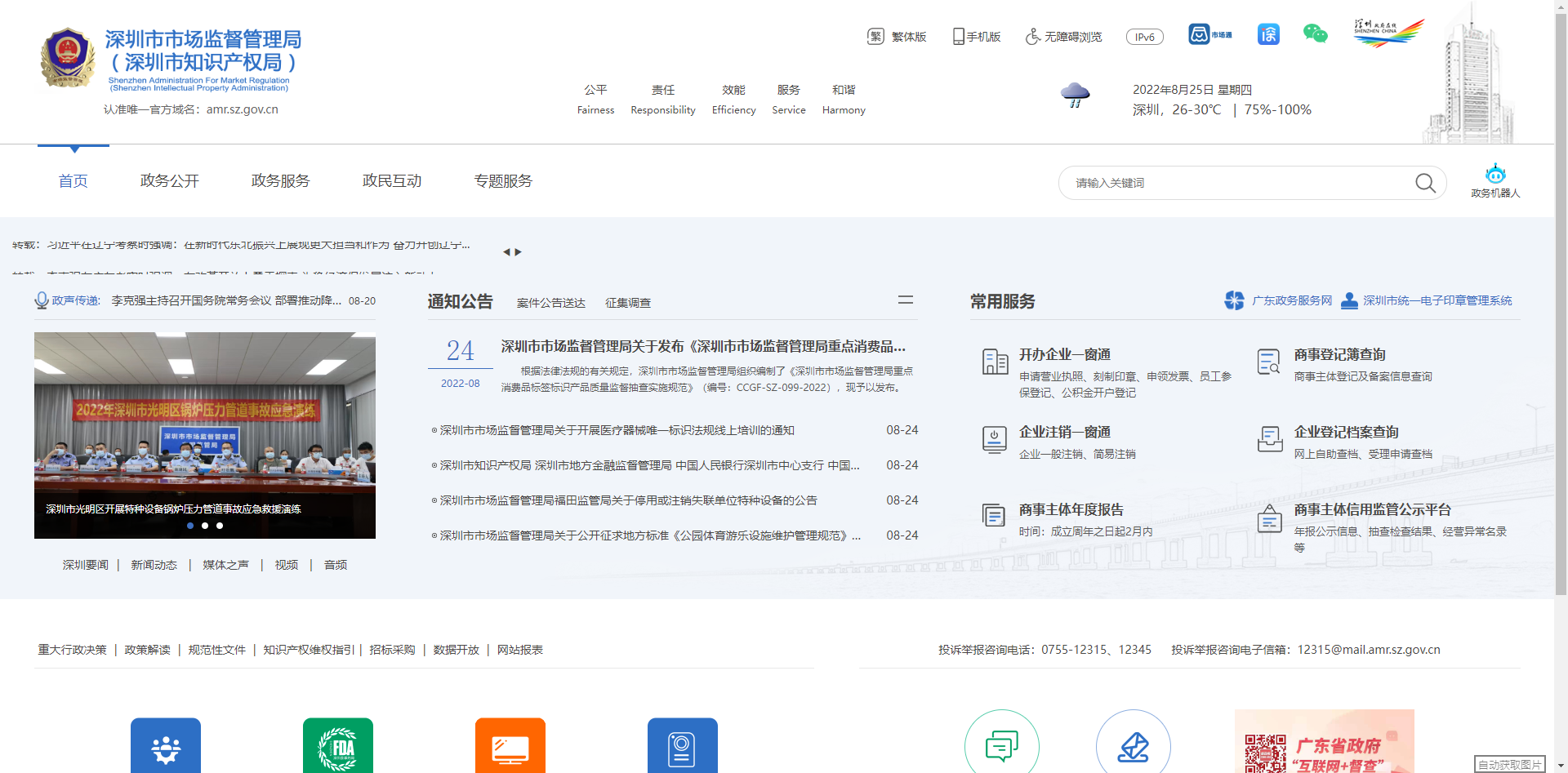Click the left ticker arrow
The height and width of the screenshot is (773, 1568).
(506, 252)
